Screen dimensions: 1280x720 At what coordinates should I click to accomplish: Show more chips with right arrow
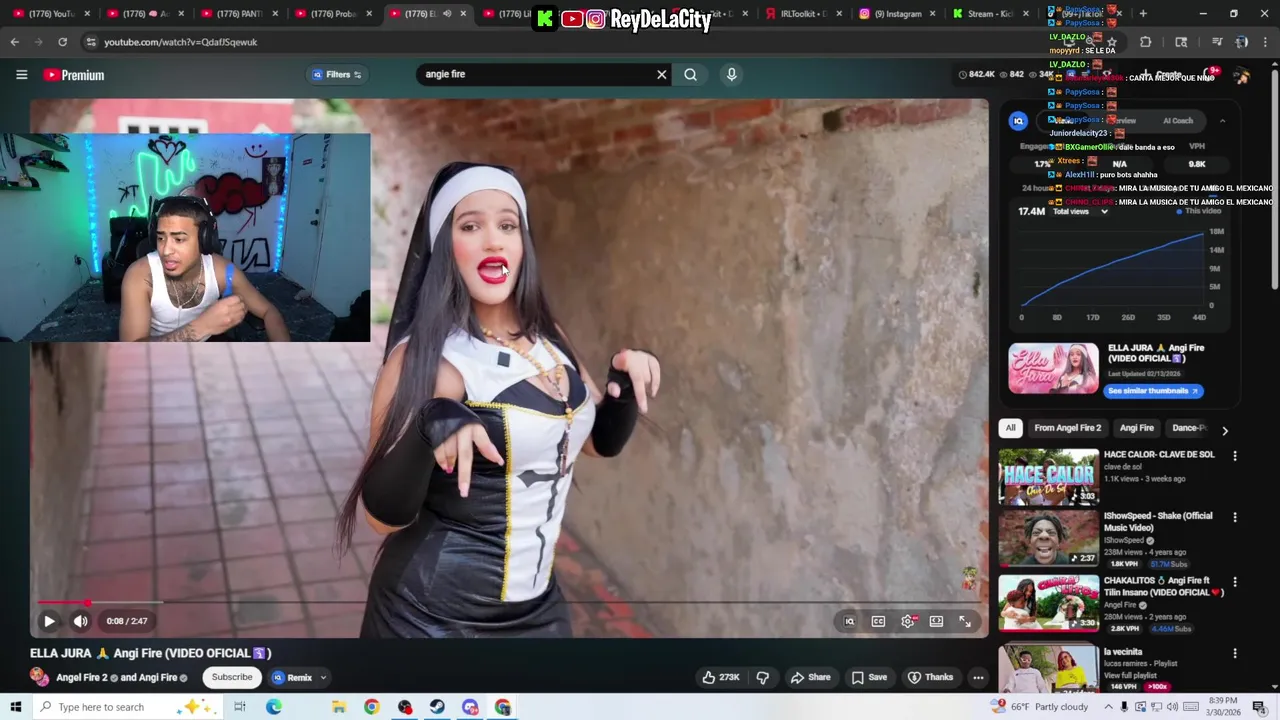coord(1225,430)
